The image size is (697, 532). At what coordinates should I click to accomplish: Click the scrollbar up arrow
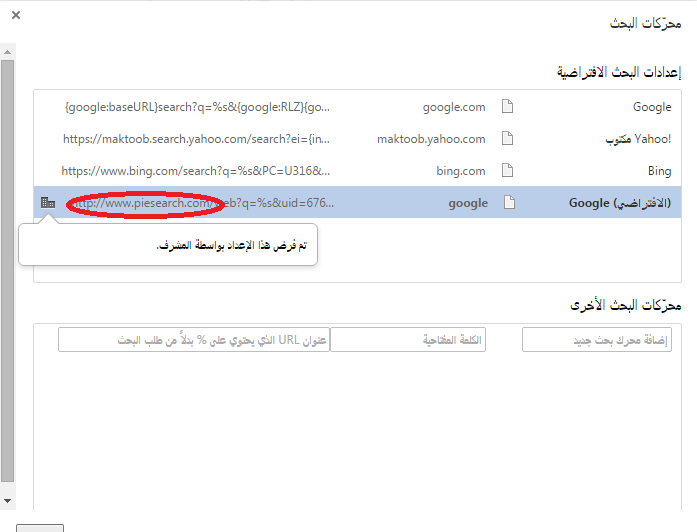click(x=8, y=52)
